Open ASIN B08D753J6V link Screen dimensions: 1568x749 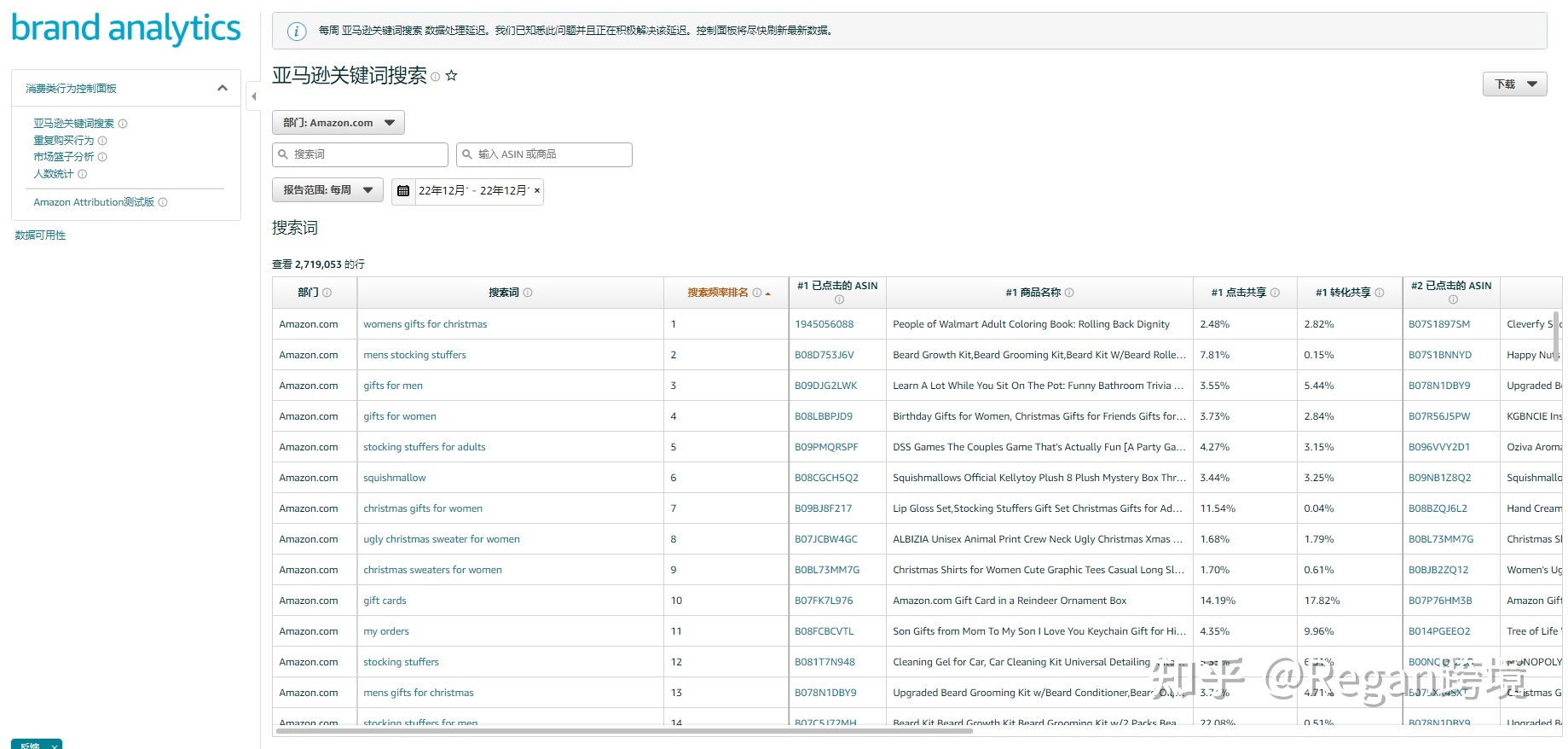(825, 355)
